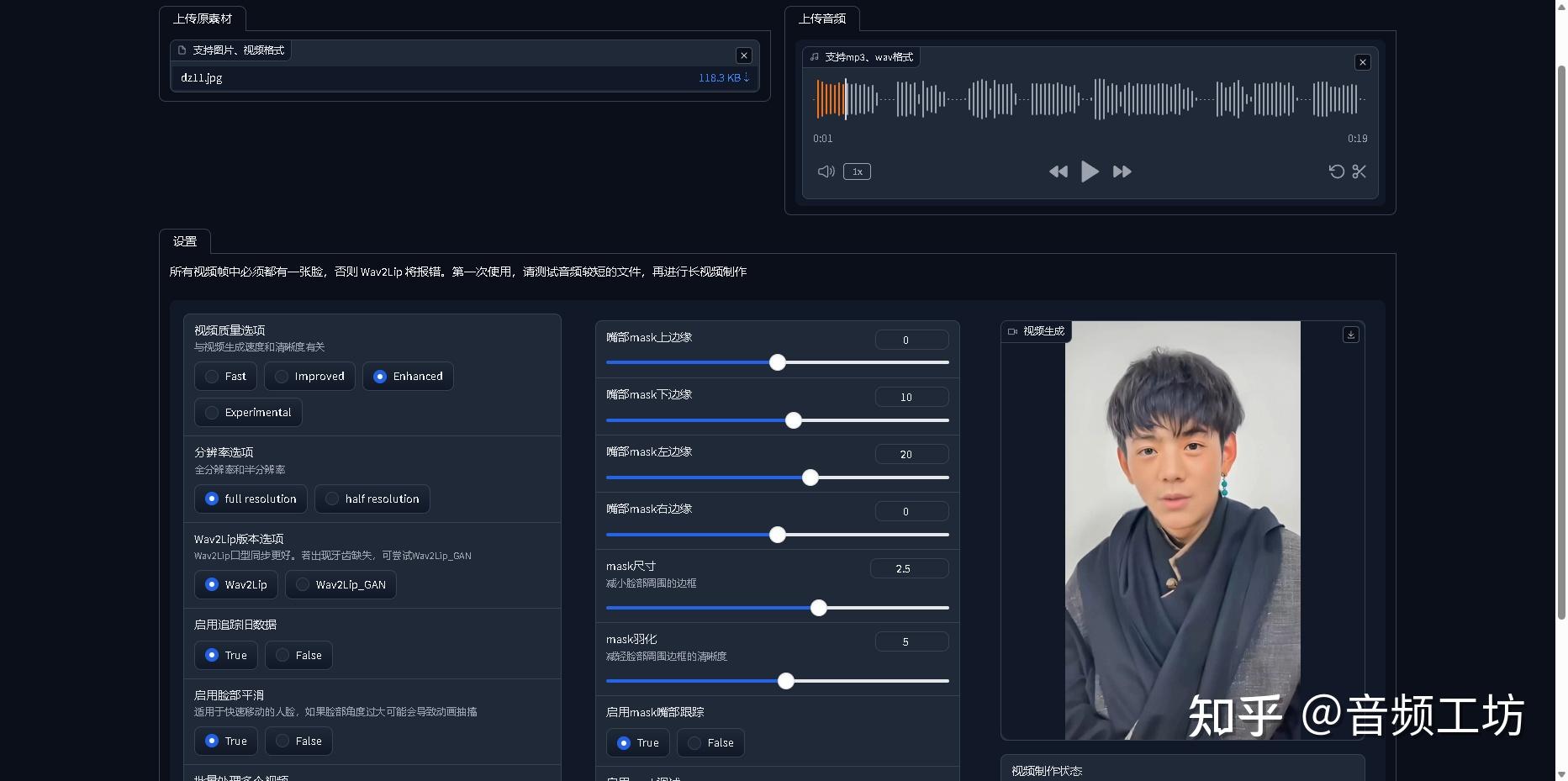
Task: Adjust the mask尺寸 slider
Action: pos(819,608)
